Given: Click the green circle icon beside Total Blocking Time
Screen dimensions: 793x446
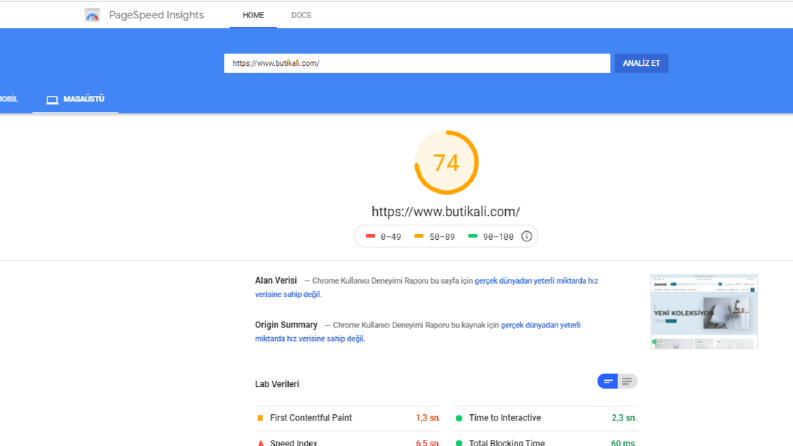Looking at the screenshot, I should [x=459, y=443].
